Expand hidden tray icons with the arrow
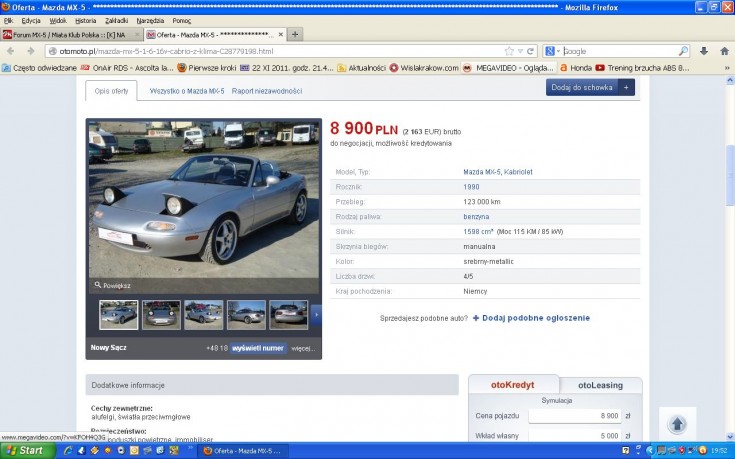The width and height of the screenshot is (735, 459). tap(649, 451)
